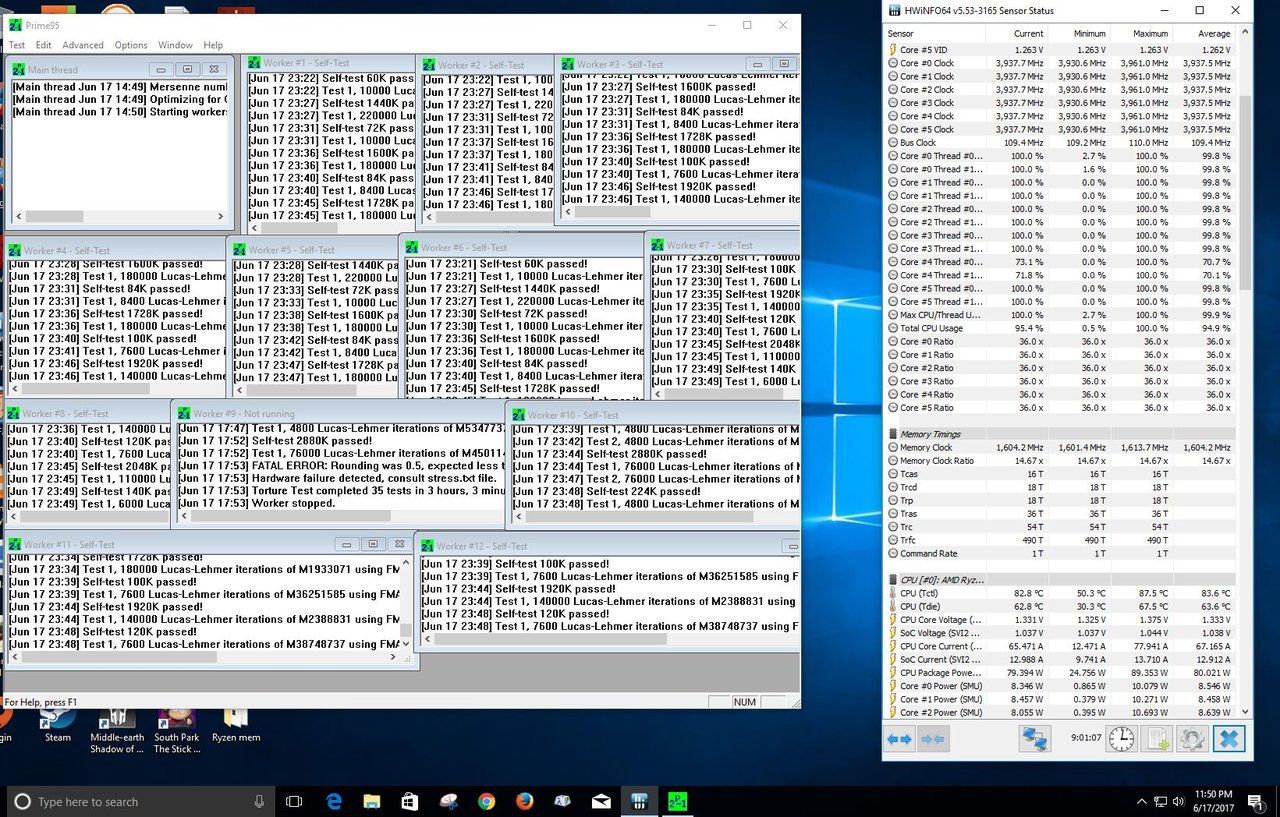The height and width of the screenshot is (817, 1280).
Task: Select the Ryzen mem desktop folder
Action: click(236, 726)
